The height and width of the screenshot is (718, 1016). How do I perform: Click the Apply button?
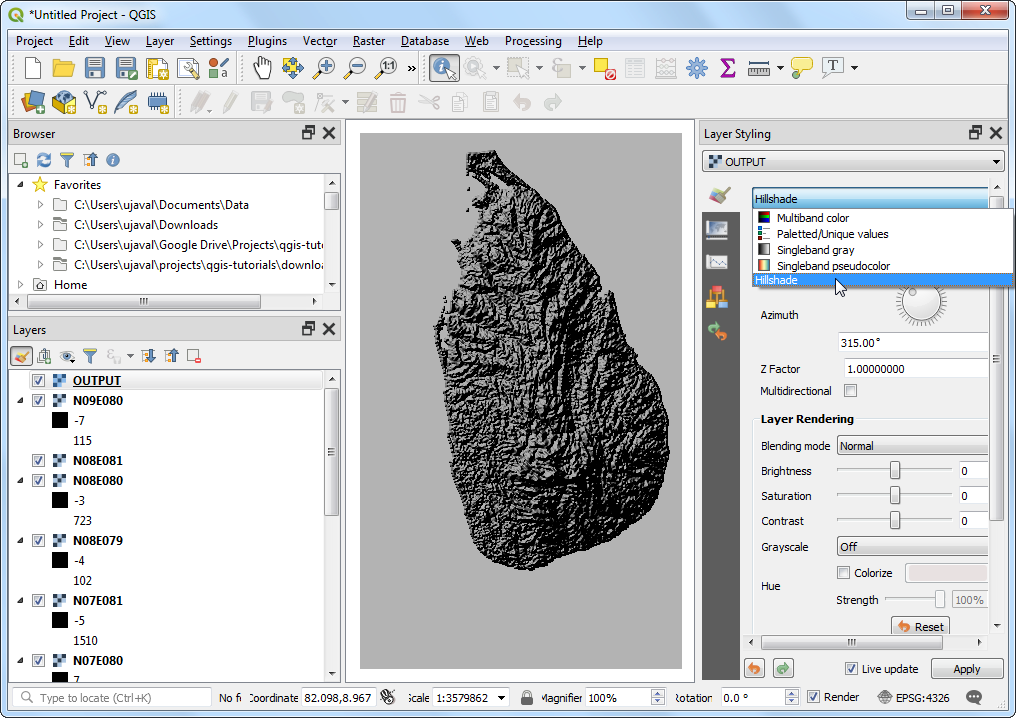(966, 669)
